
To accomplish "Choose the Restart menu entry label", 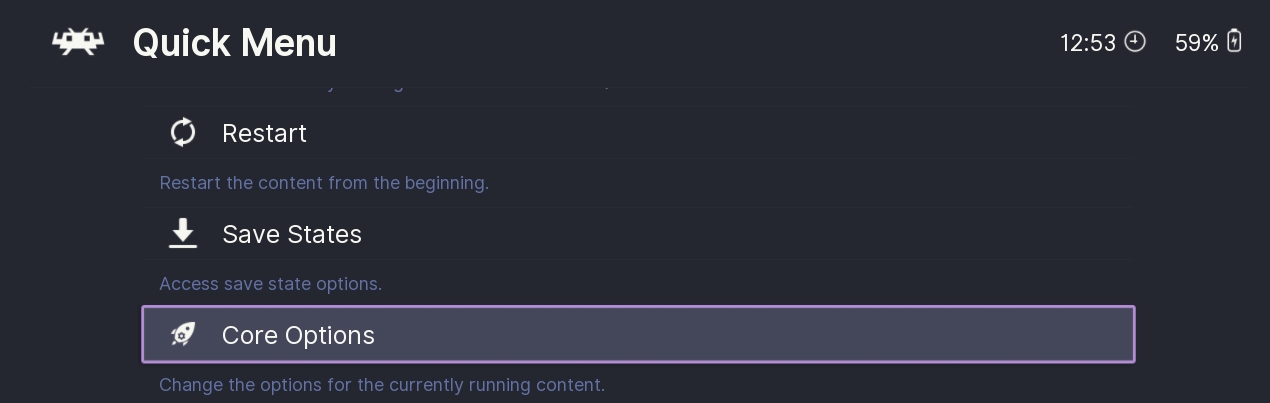I will [x=264, y=133].
